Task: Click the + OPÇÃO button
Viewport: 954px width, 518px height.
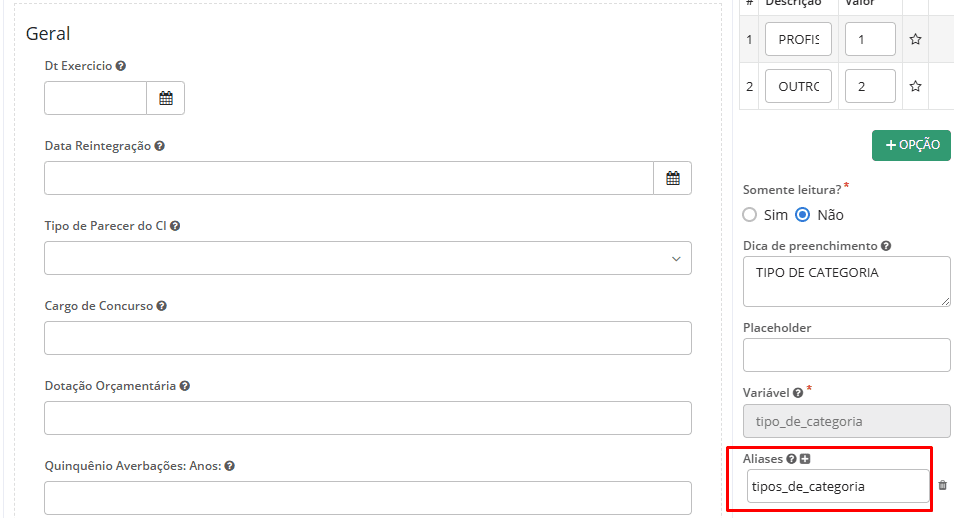Action: pyautogui.click(x=911, y=145)
